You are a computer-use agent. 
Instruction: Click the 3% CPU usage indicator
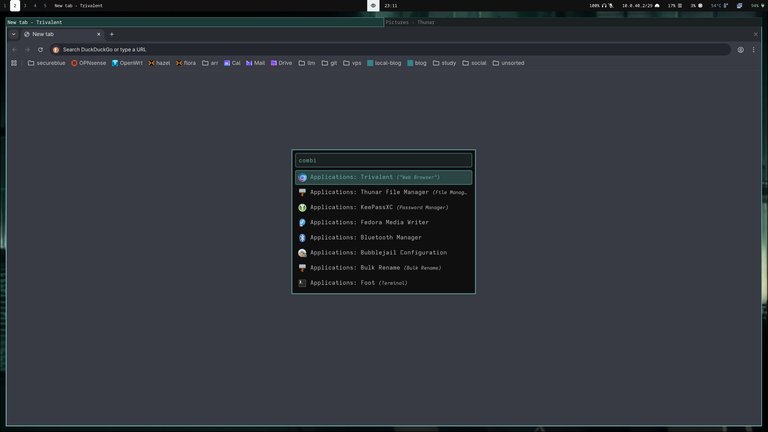pyautogui.click(x=696, y=6)
